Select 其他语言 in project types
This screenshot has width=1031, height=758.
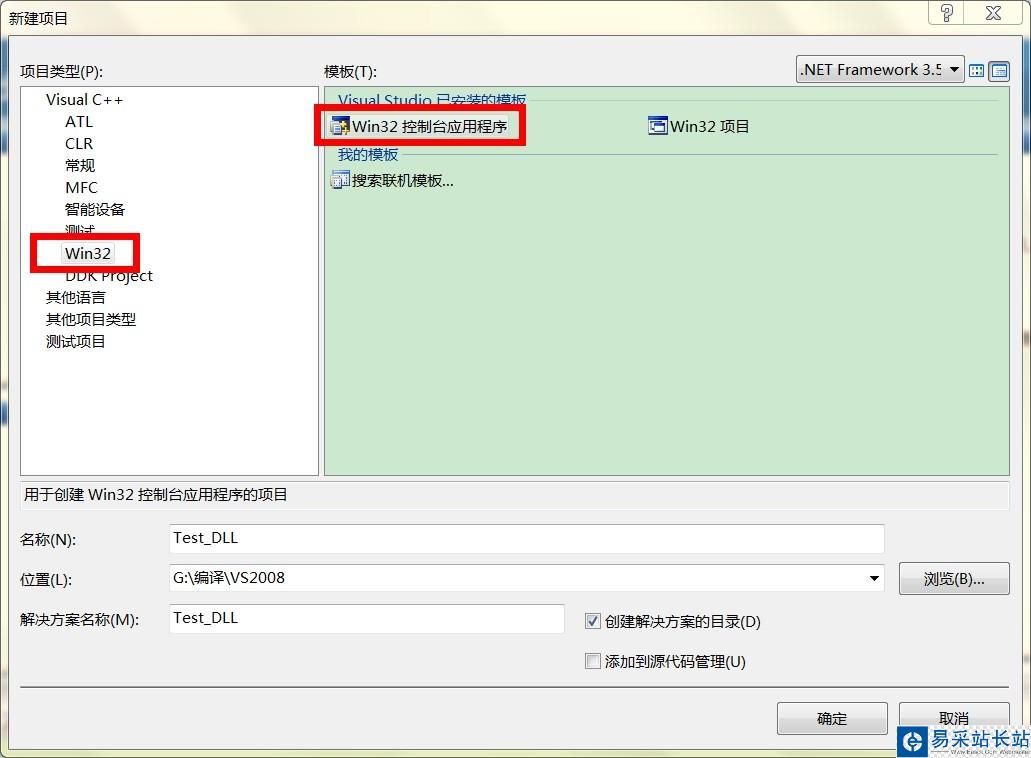(76, 297)
